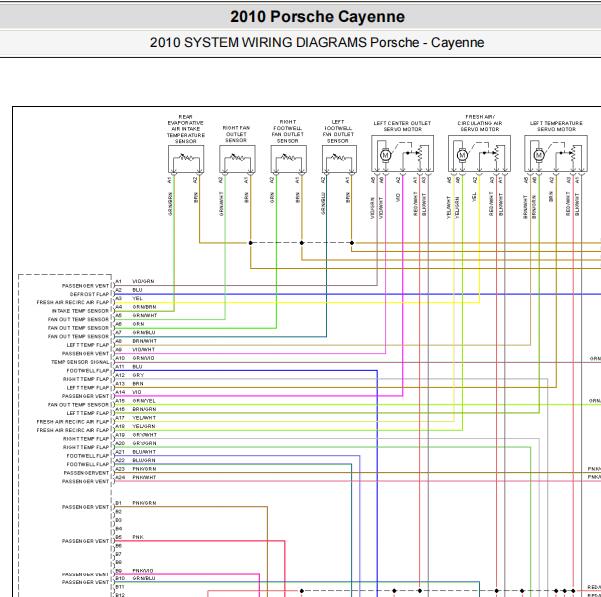The width and height of the screenshot is (601, 597).
Task: Click pin A5 wire color "GRN/WHT"
Action: 145,315
